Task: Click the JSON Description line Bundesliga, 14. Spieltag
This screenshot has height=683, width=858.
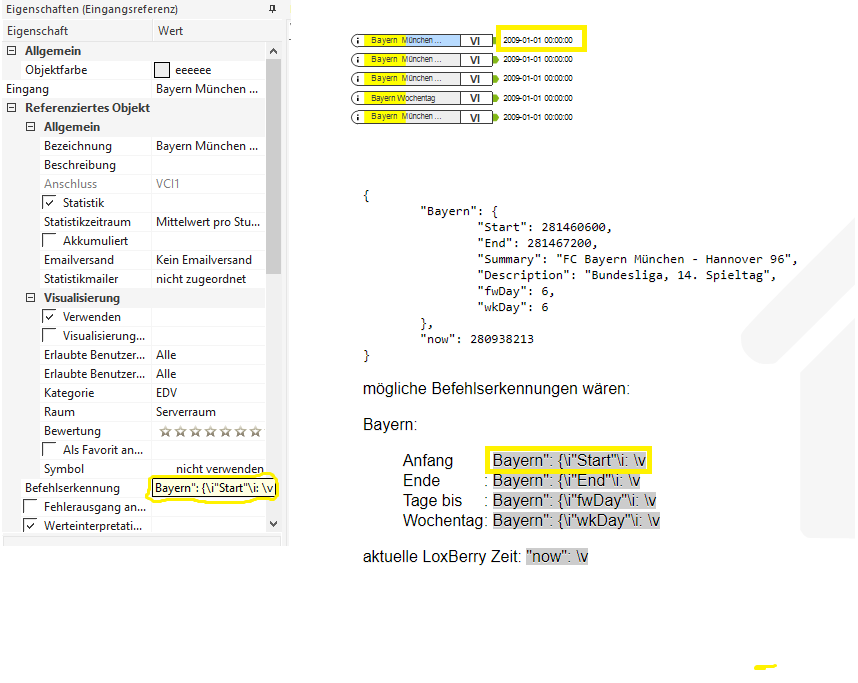Action: (x=627, y=275)
